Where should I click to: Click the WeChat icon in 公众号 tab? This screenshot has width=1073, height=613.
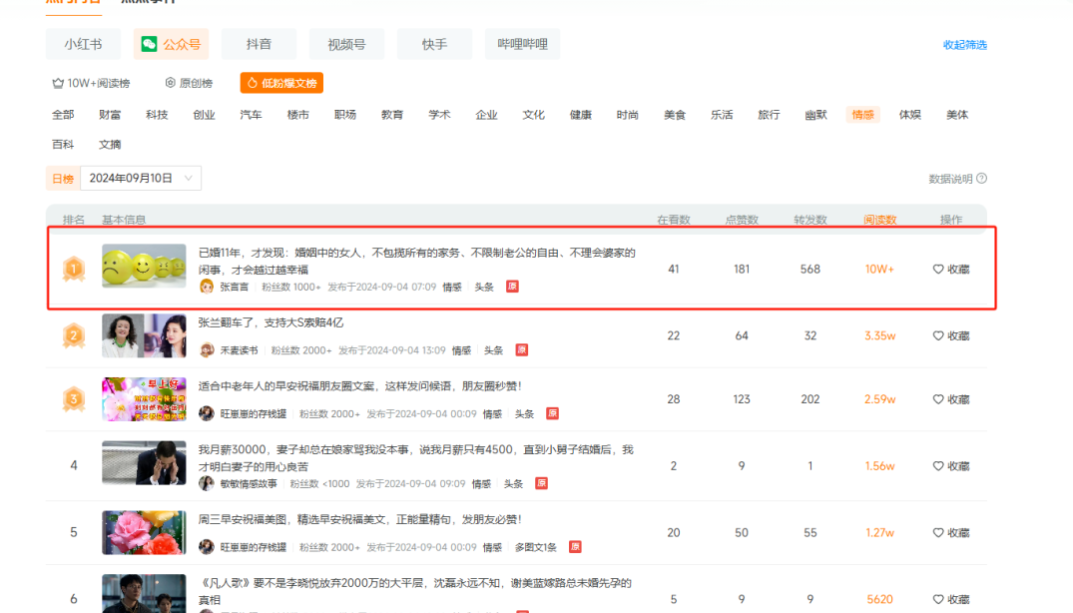(x=149, y=44)
